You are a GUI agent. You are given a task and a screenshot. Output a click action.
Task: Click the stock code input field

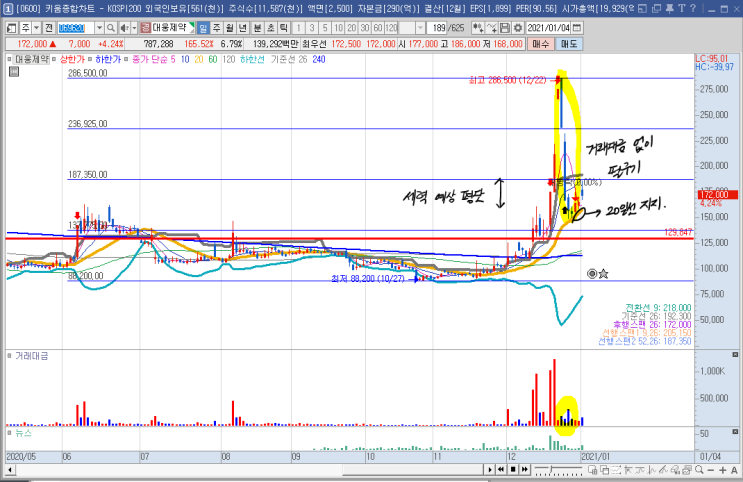[x=75, y=28]
